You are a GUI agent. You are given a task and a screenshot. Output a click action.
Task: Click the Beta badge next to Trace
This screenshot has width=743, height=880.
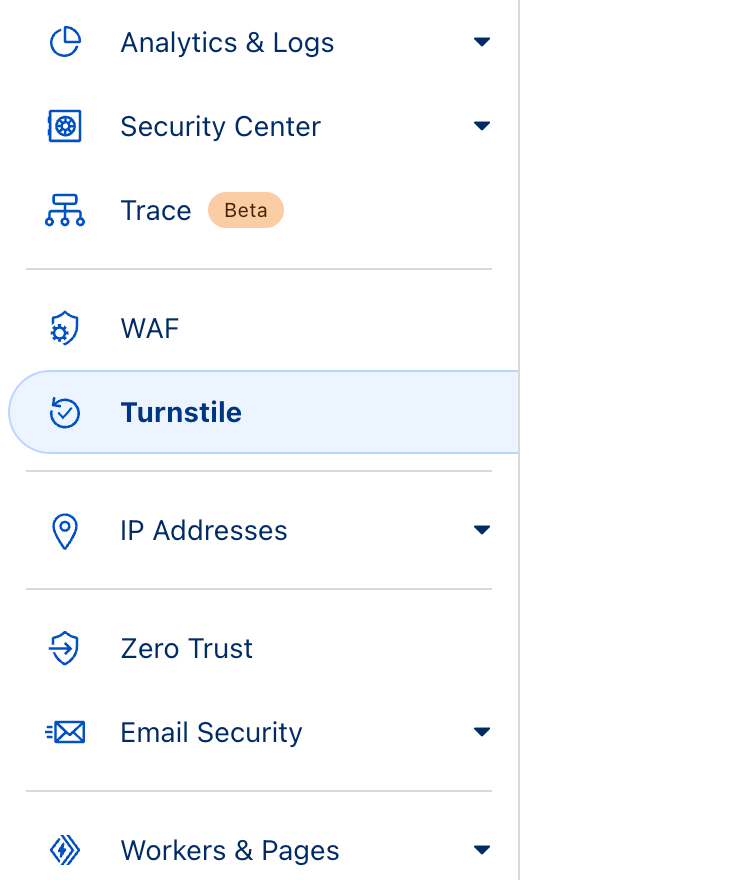(x=246, y=211)
